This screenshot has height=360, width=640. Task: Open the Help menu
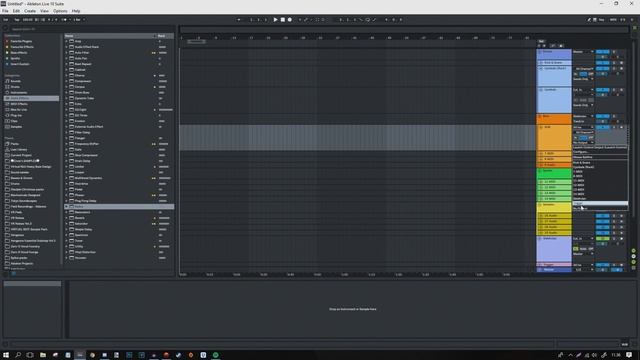76,11
